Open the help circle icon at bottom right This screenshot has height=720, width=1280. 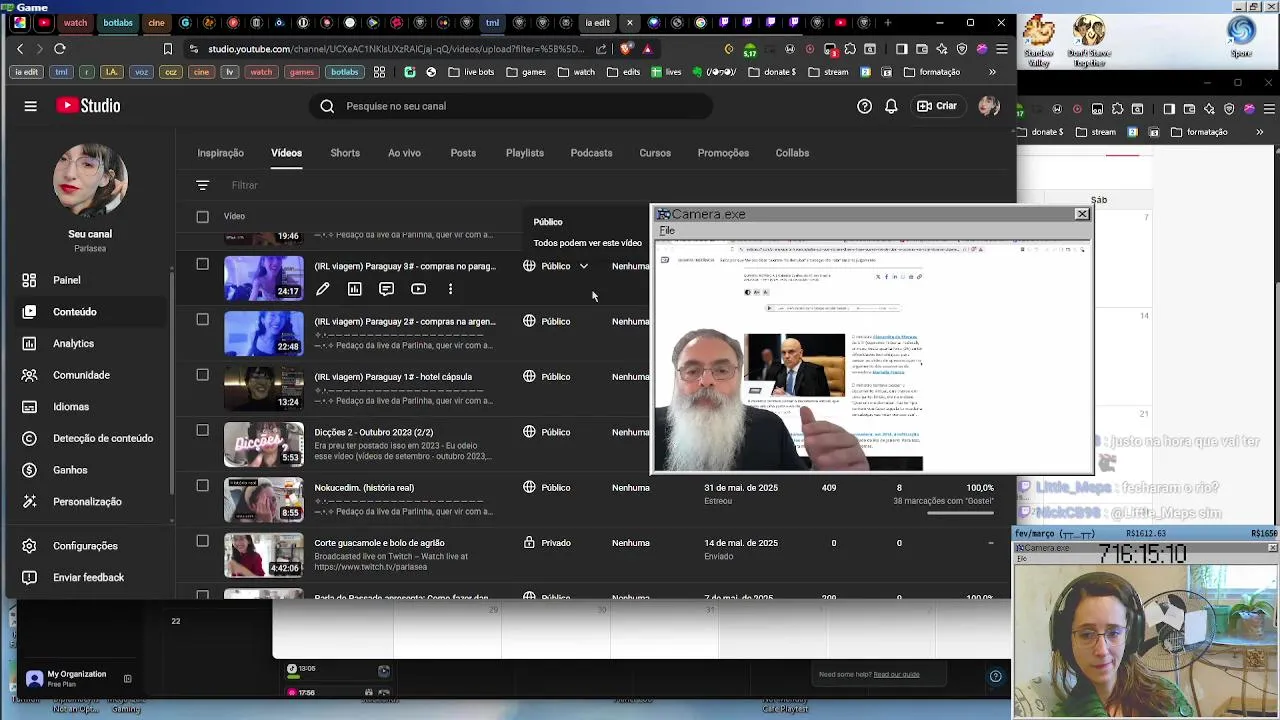[995, 676]
